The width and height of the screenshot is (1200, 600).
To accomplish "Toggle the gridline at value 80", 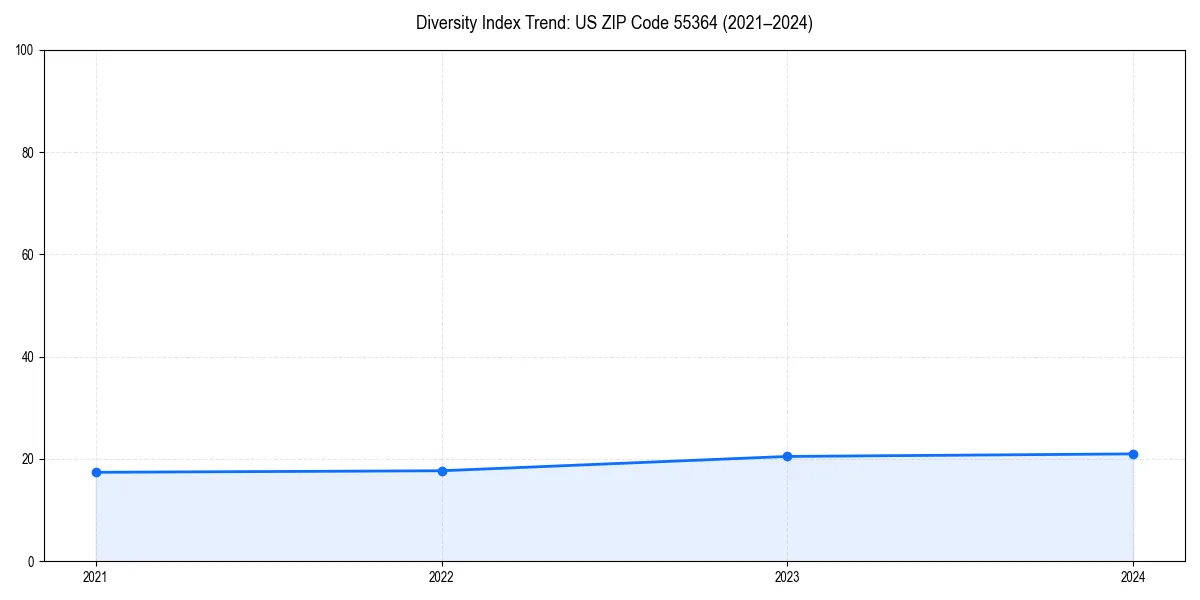I will pyautogui.click(x=600, y=151).
